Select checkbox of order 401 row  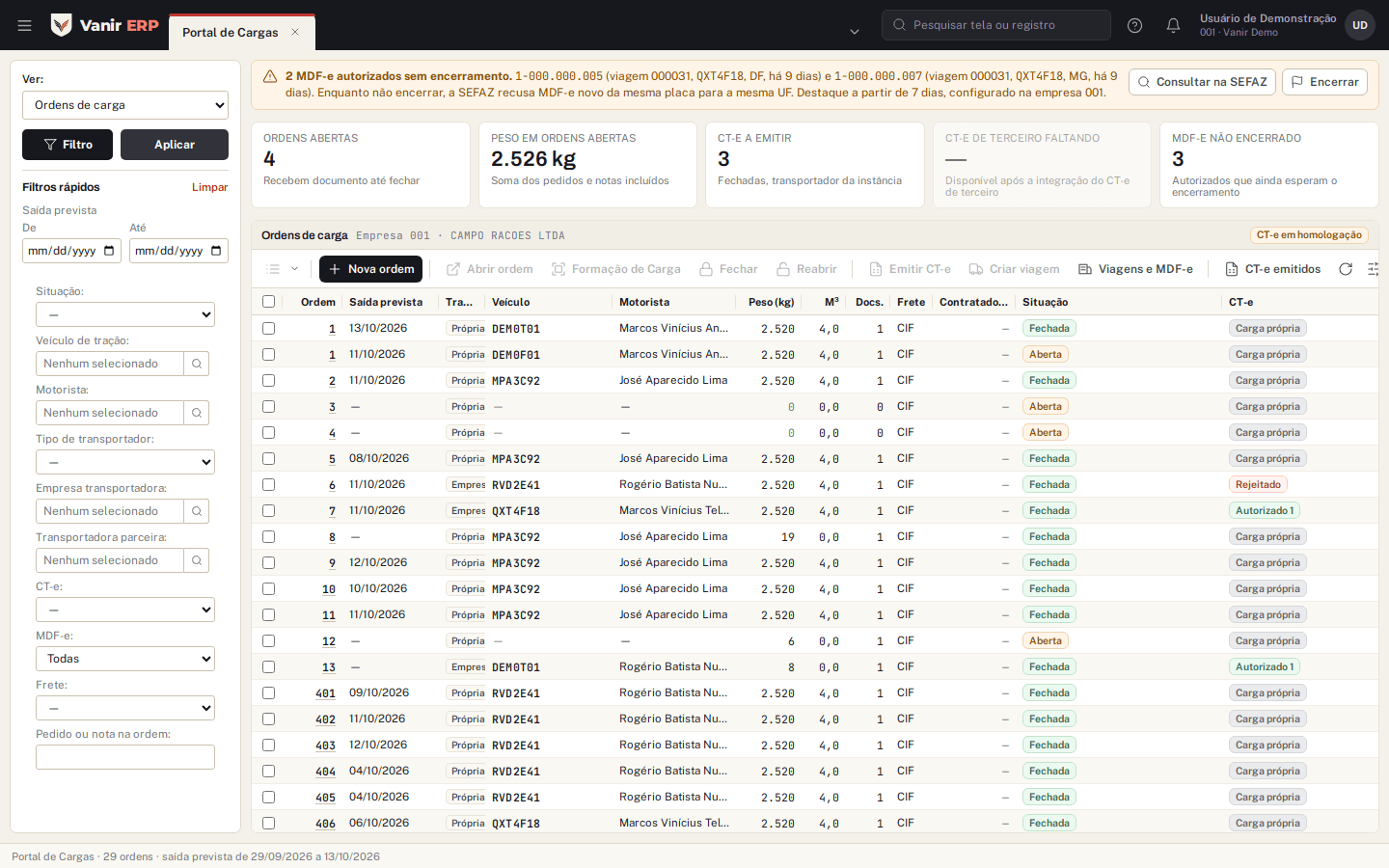click(269, 692)
